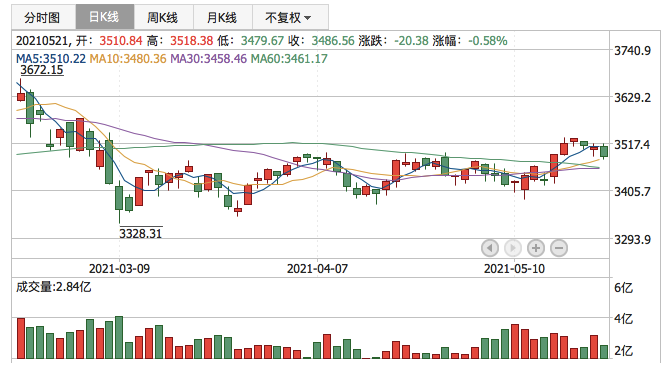
Task: Click the 2亿 volume axis label
Action: (623, 351)
